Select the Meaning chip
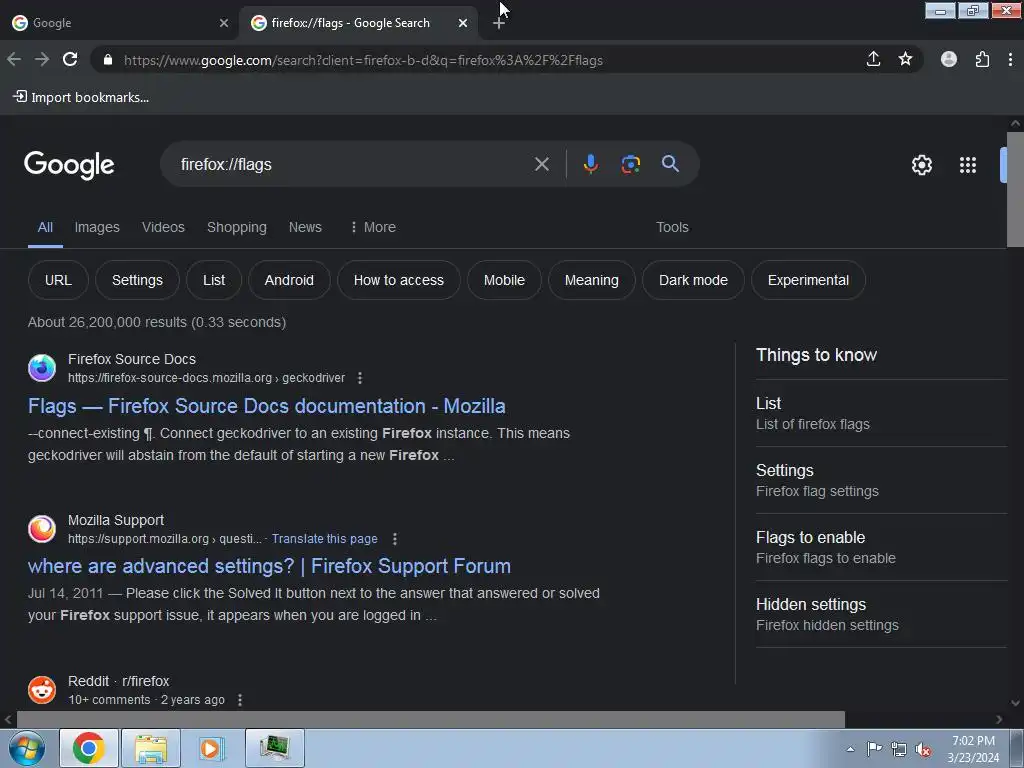Screen dimensions: 1024x768 pyautogui.click(x=591, y=280)
